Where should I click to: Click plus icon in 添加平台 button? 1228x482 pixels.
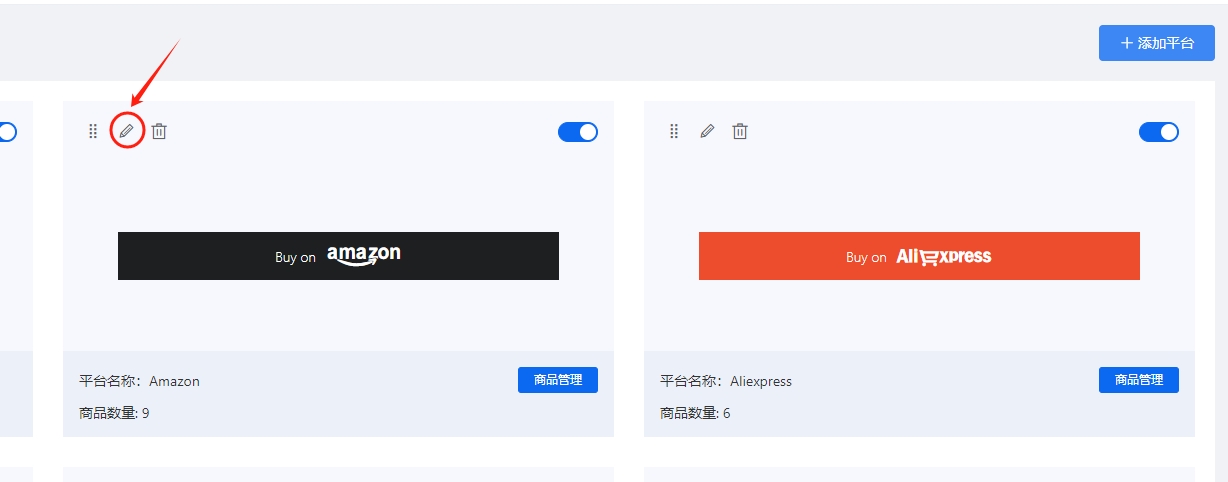pyautogui.click(x=1127, y=43)
